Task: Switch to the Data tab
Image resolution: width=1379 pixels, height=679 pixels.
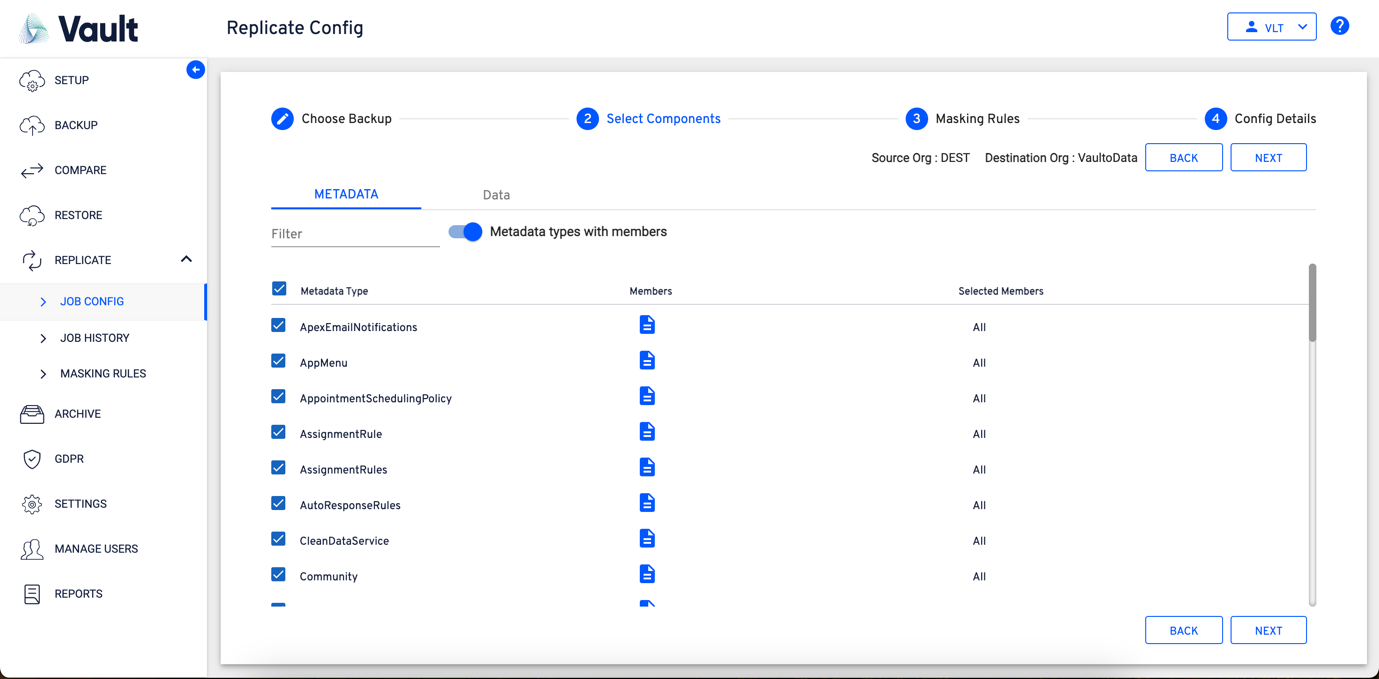Action: coord(496,195)
